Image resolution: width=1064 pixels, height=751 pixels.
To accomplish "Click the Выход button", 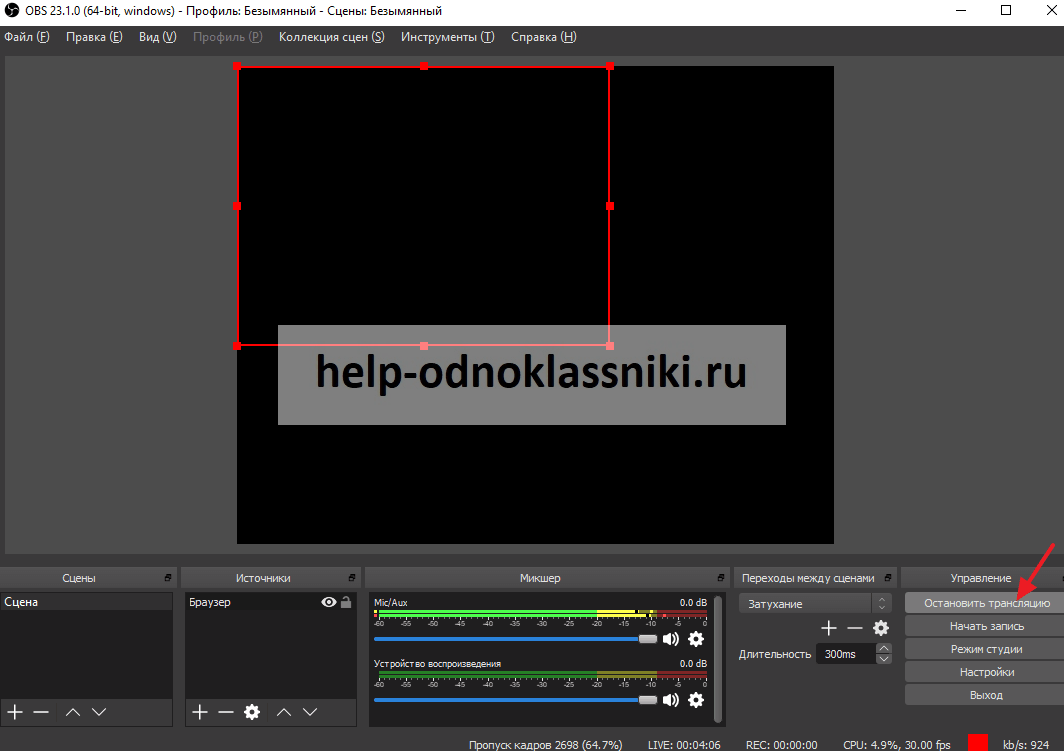I will click(x=986, y=695).
